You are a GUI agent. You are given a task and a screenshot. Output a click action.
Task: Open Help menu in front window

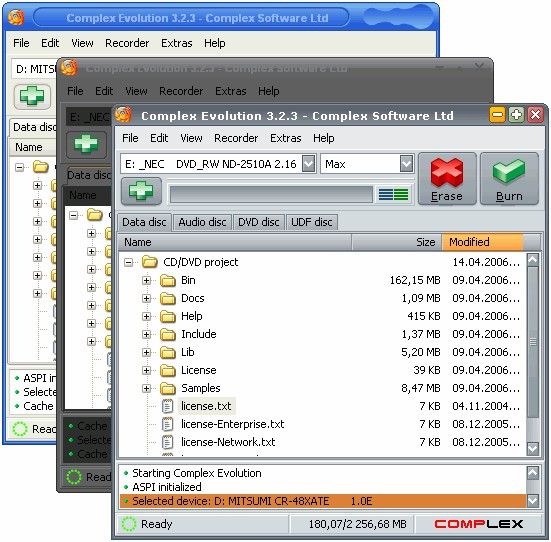(x=324, y=138)
